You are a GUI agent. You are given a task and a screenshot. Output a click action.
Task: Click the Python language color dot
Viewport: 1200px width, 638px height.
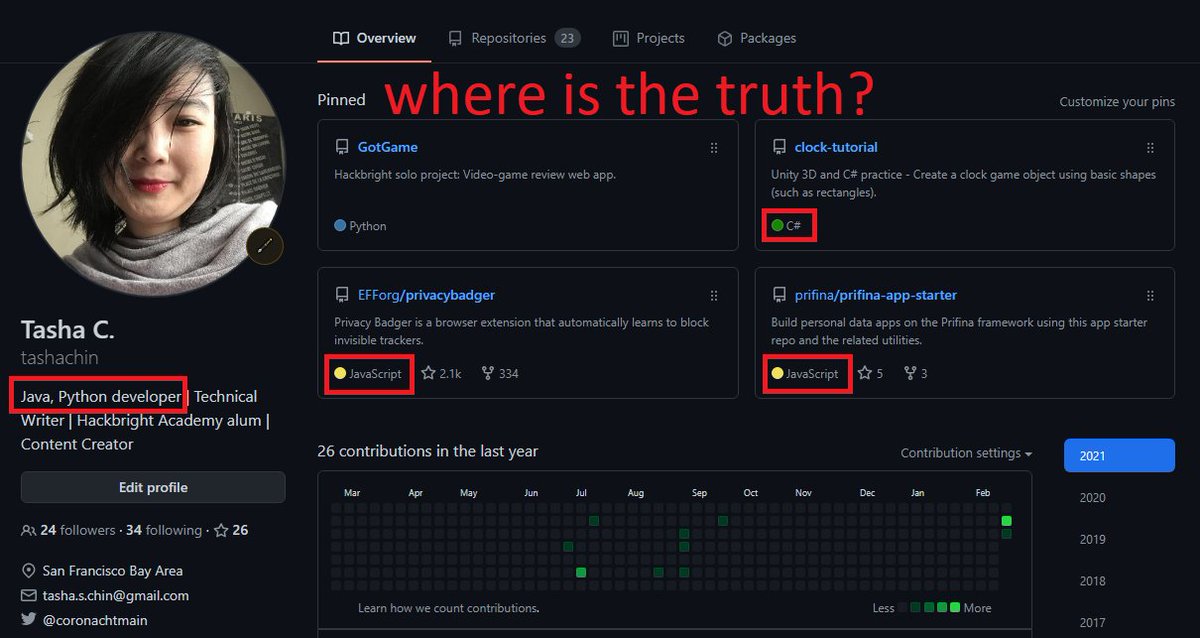point(340,226)
